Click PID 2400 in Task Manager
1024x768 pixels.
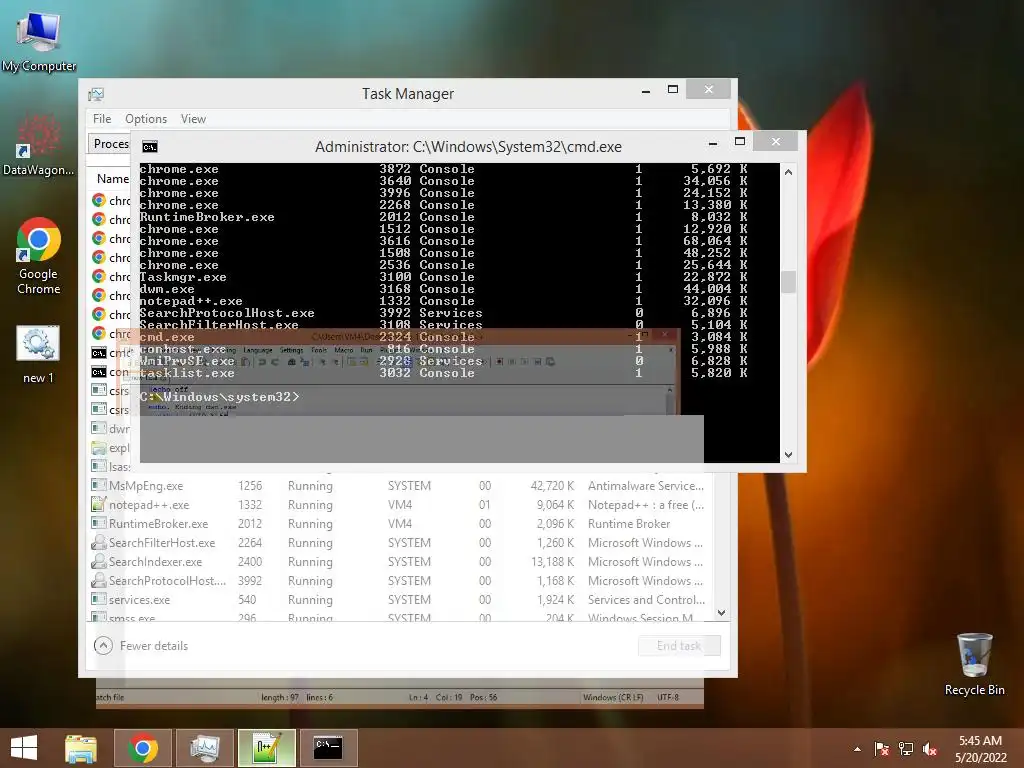[x=250, y=562]
